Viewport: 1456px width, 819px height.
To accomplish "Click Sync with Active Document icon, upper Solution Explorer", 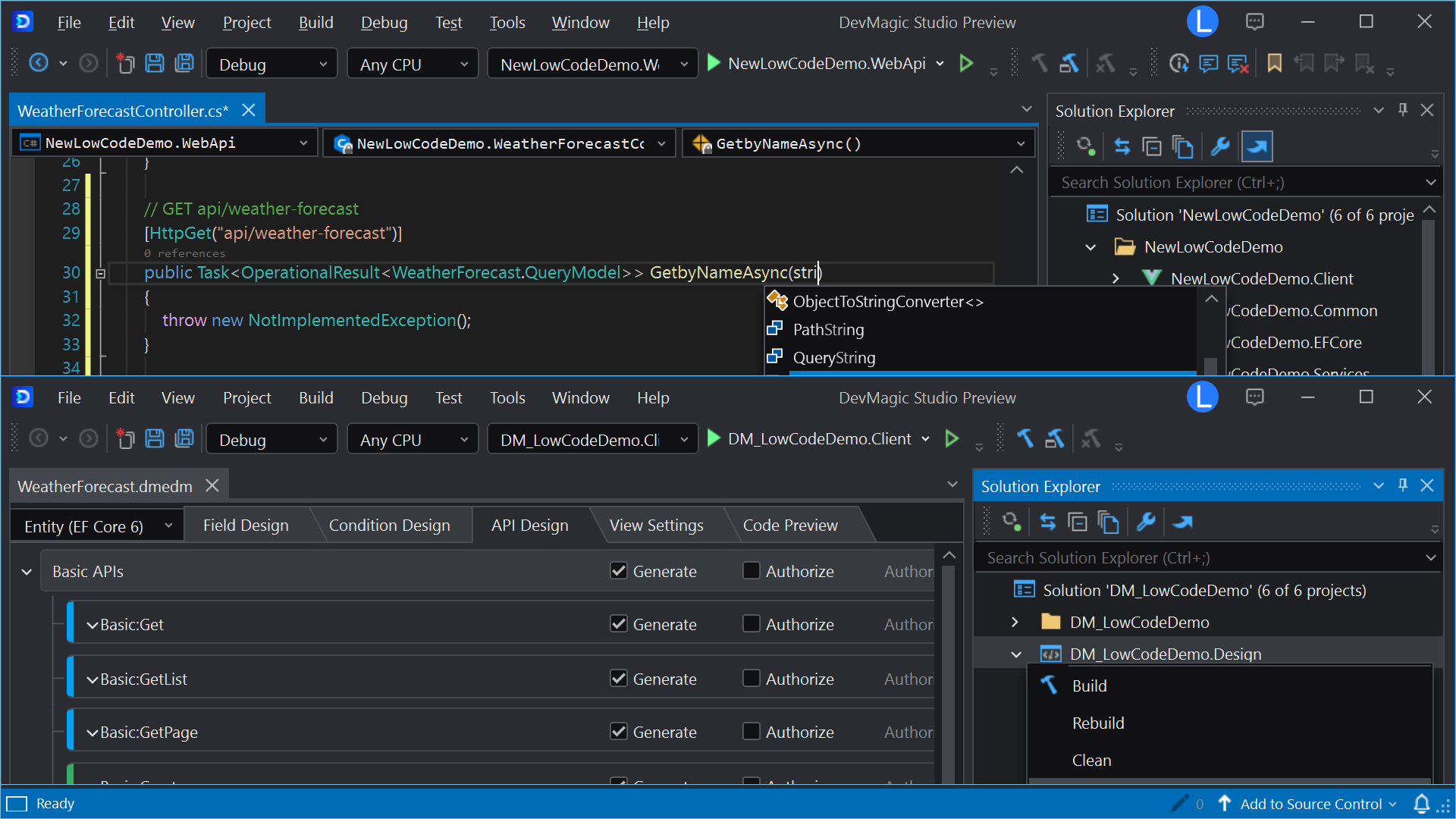I will 1122,146.
